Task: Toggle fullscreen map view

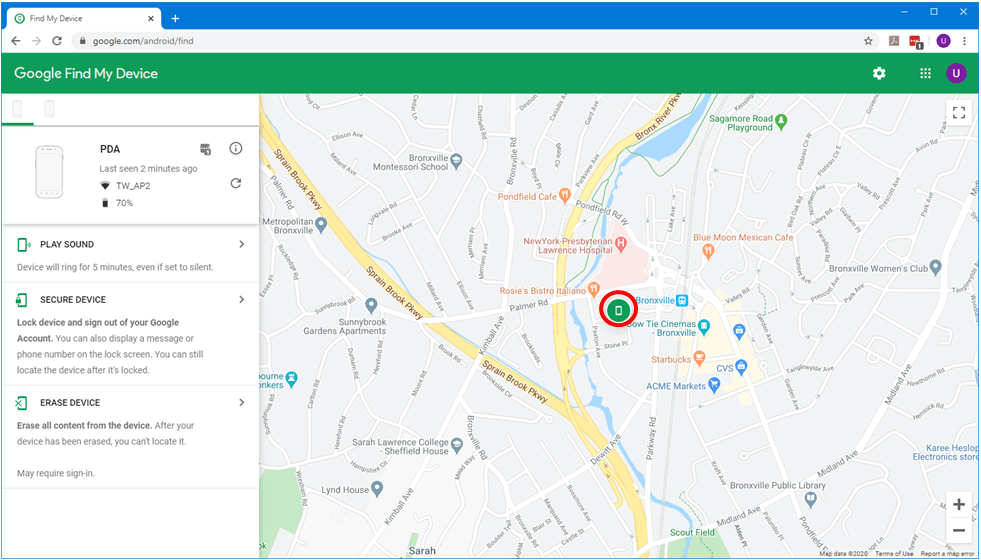Action: tap(958, 113)
